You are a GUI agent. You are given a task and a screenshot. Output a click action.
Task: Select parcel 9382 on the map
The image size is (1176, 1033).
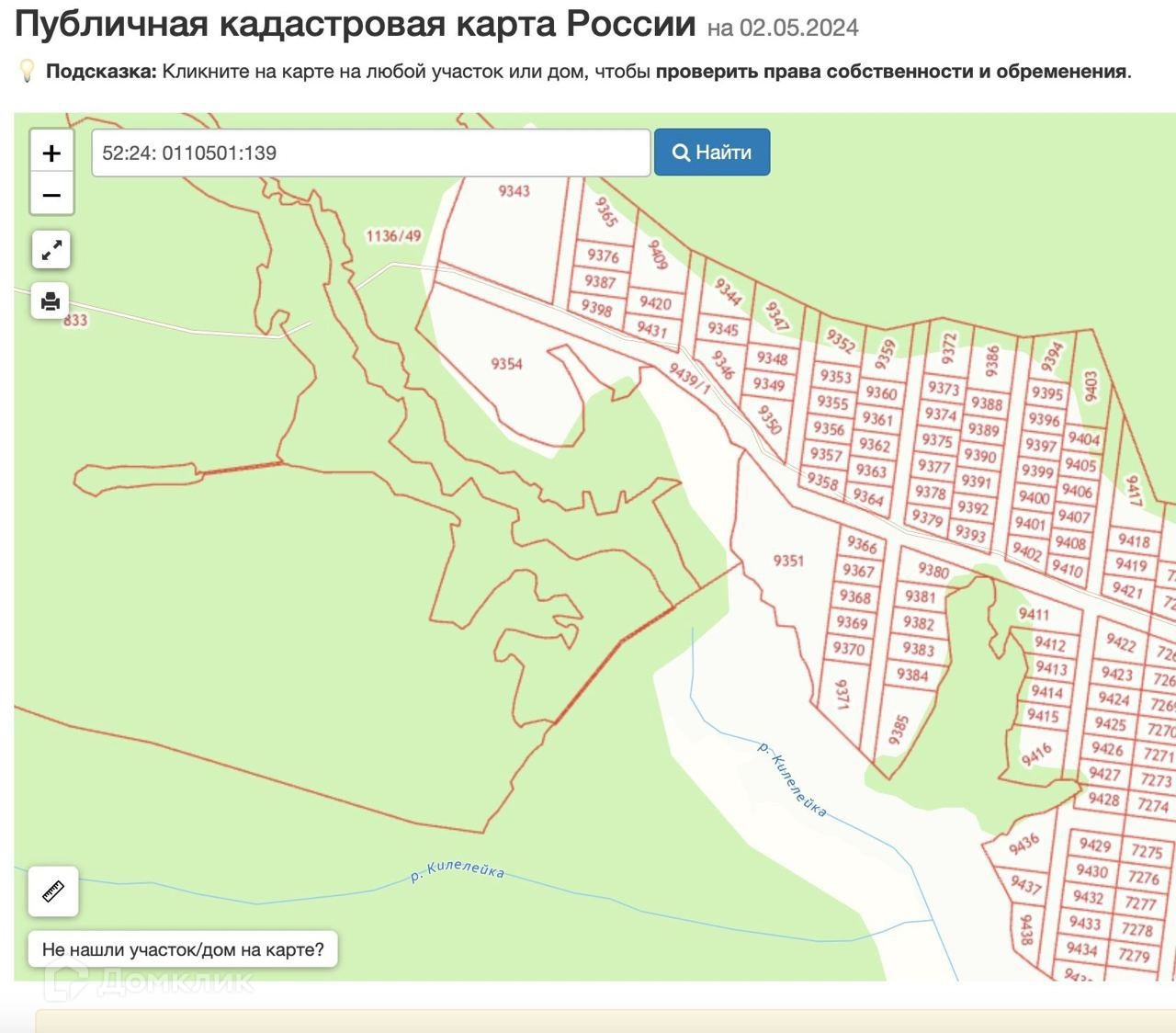[918, 622]
